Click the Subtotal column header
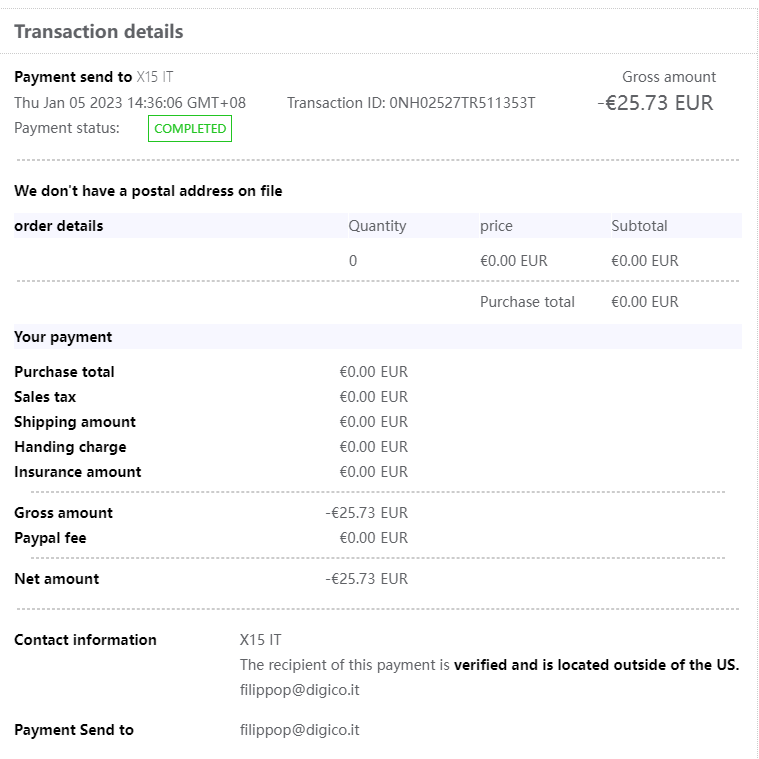Screen dimensions: 759x759 (639, 226)
